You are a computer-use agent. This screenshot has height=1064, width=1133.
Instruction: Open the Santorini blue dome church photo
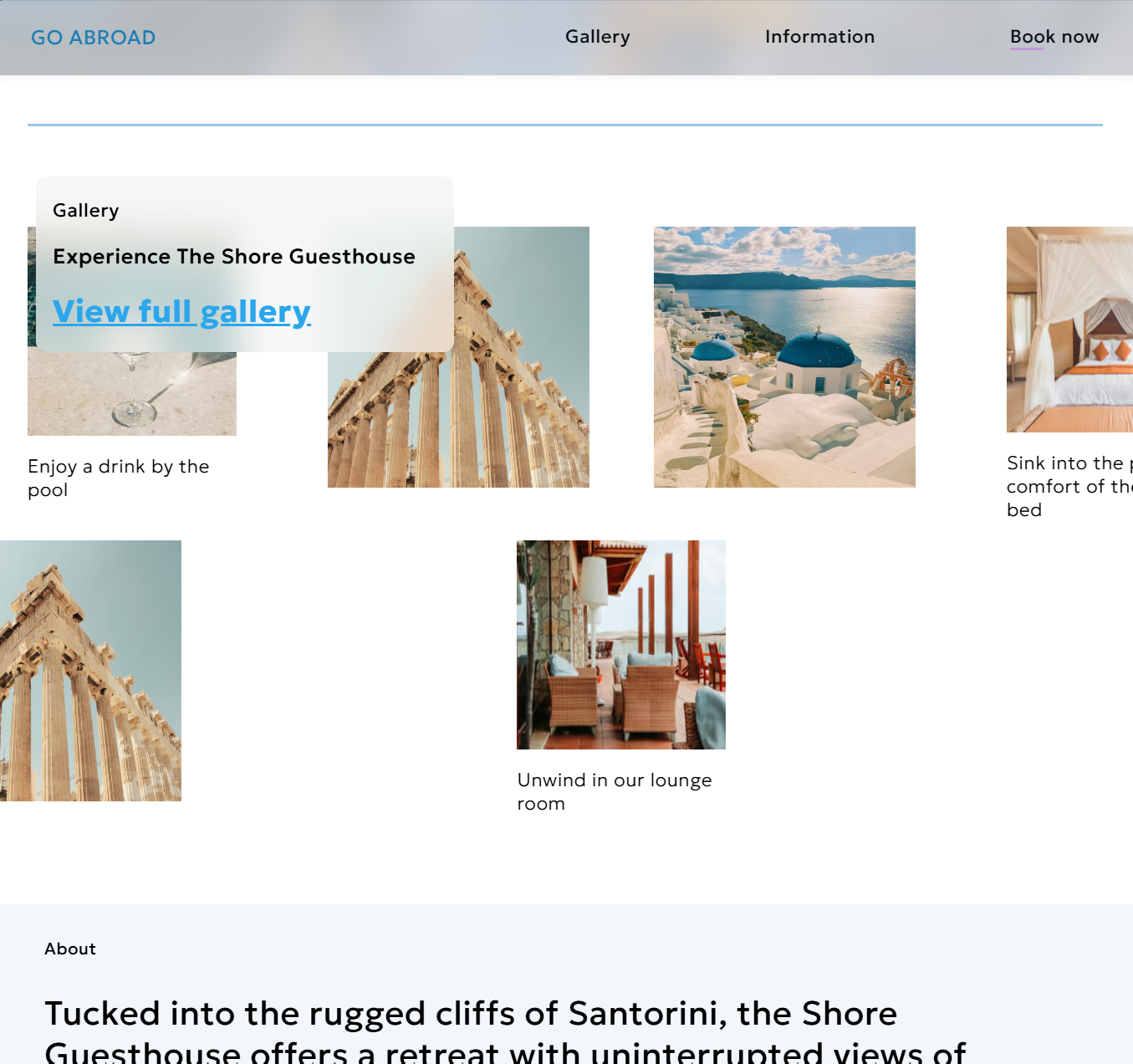click(x=784, y=357)
